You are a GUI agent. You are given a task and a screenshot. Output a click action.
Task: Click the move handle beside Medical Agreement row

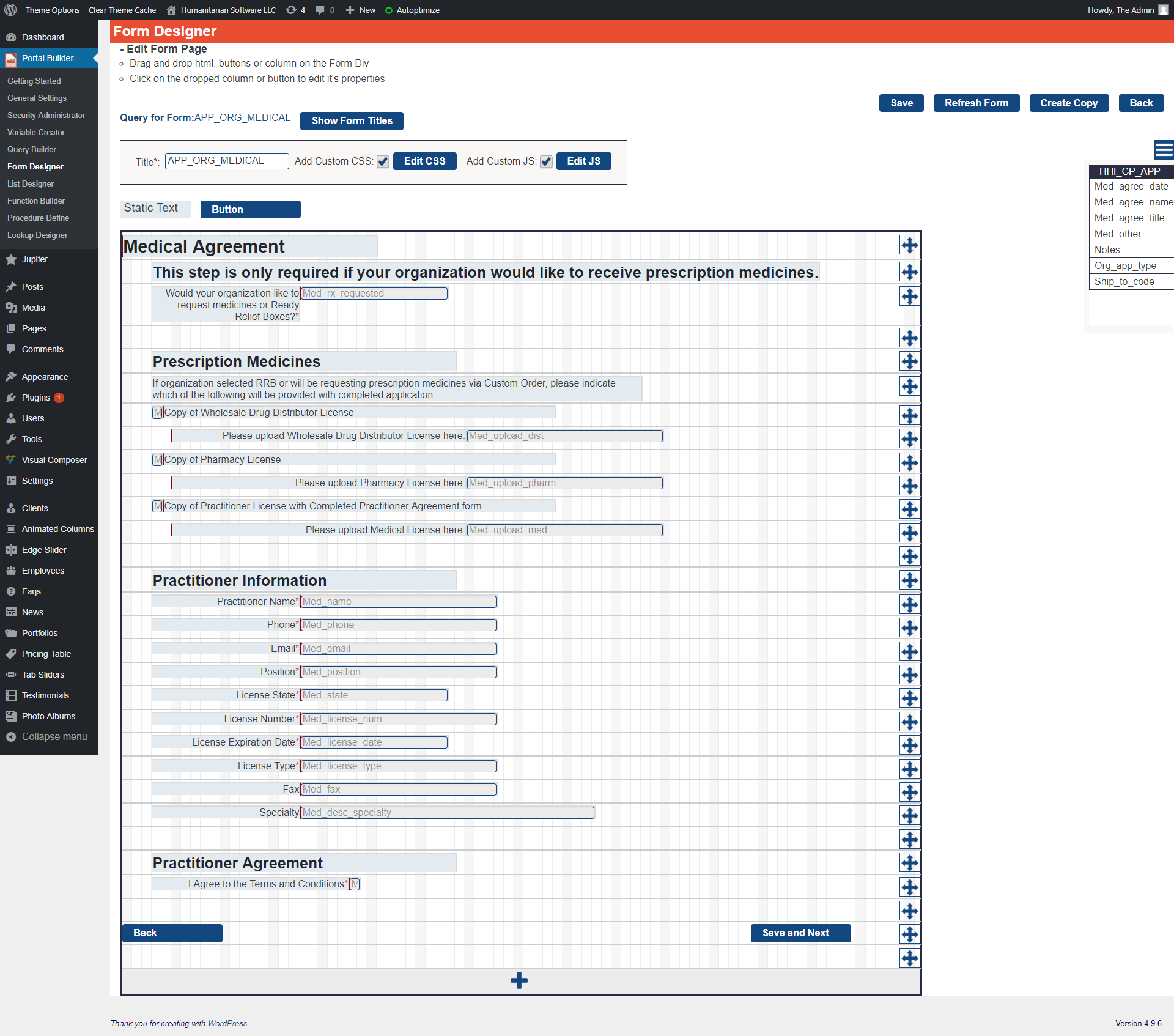click(x=909, y=245)
